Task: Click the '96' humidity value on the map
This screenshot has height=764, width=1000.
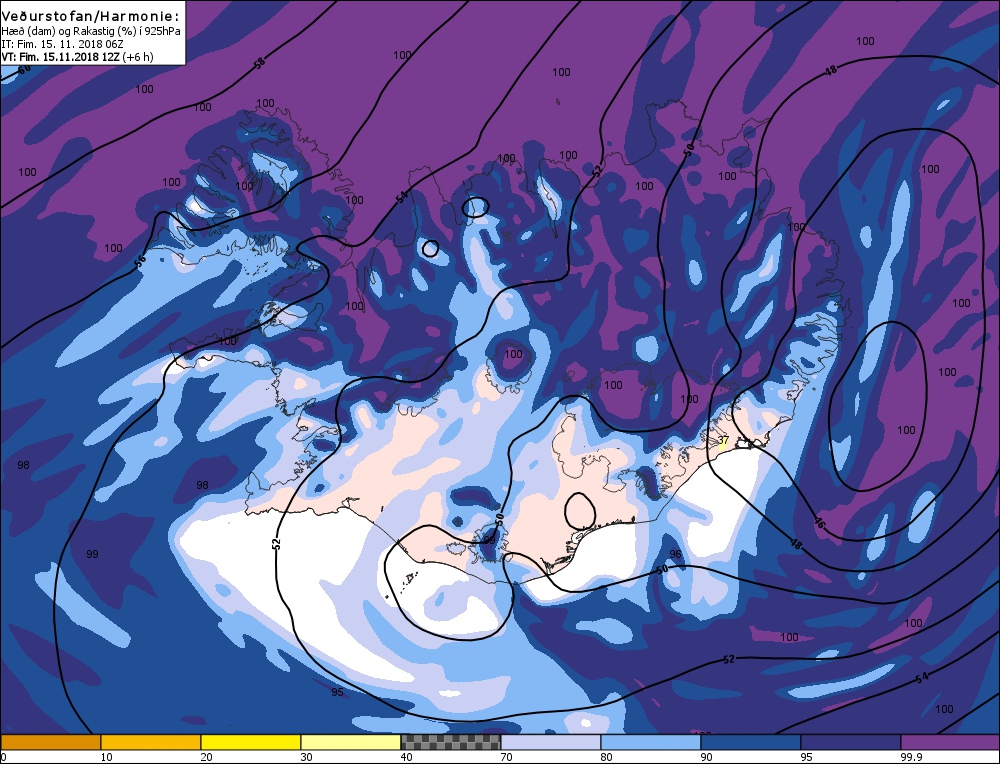Action: pyautogui.click(x=675, y=554)
